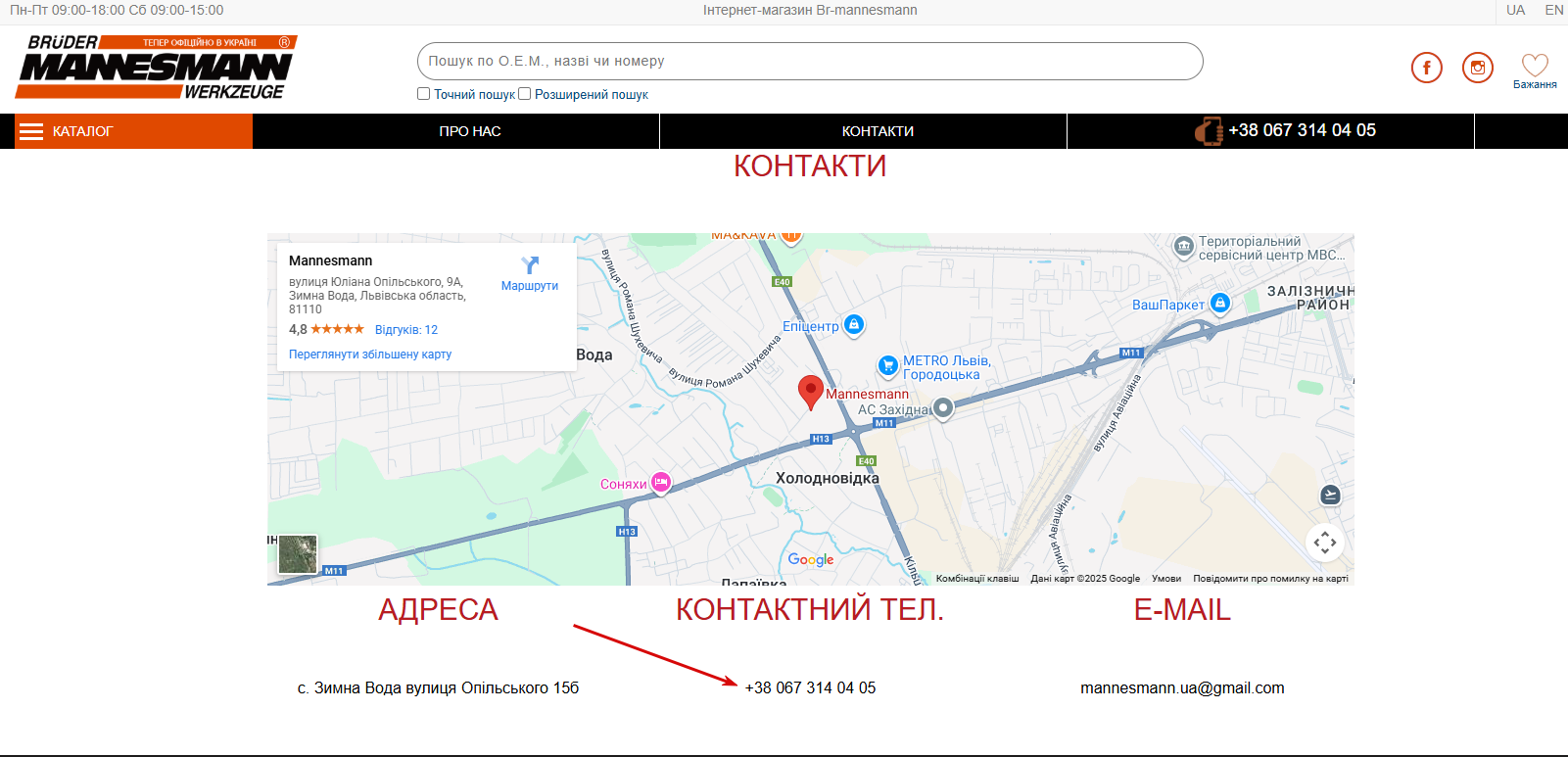Switch to satellite view thumbnail on map
This screenshot has height=757, width=1568.
click(298, 554)
